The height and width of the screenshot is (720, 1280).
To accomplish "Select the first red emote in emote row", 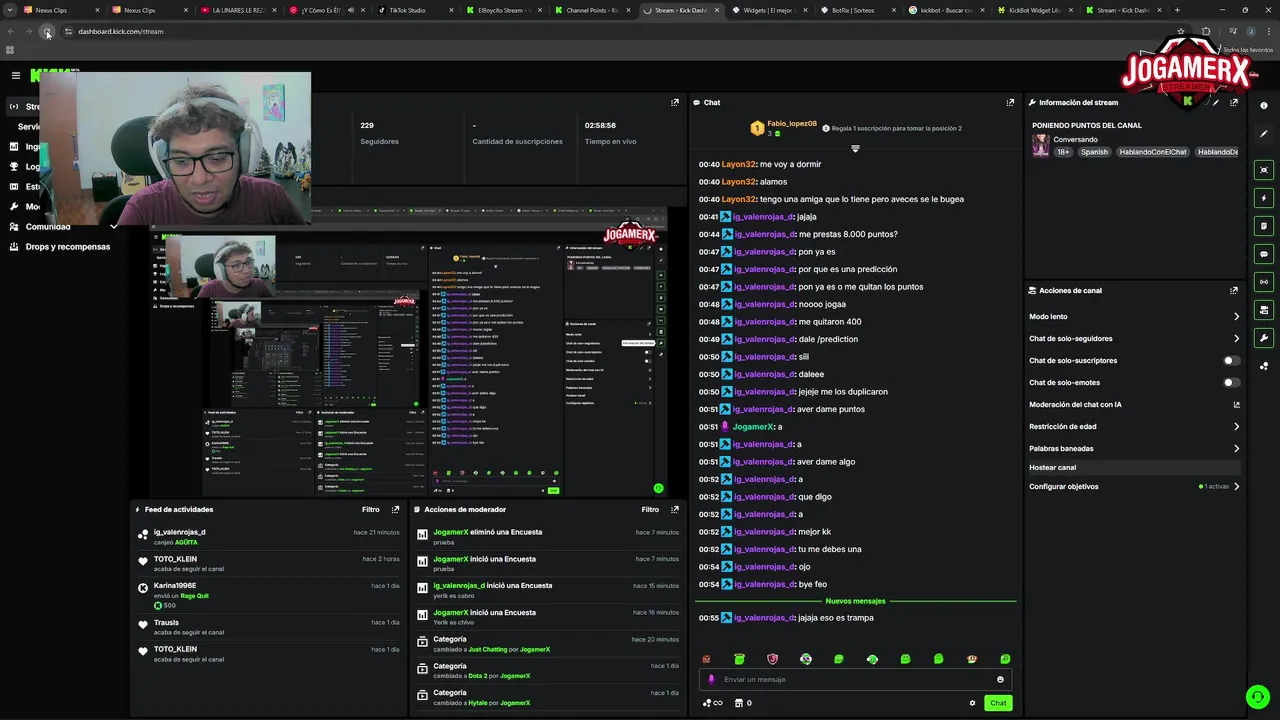I will (x=706, y=659).
